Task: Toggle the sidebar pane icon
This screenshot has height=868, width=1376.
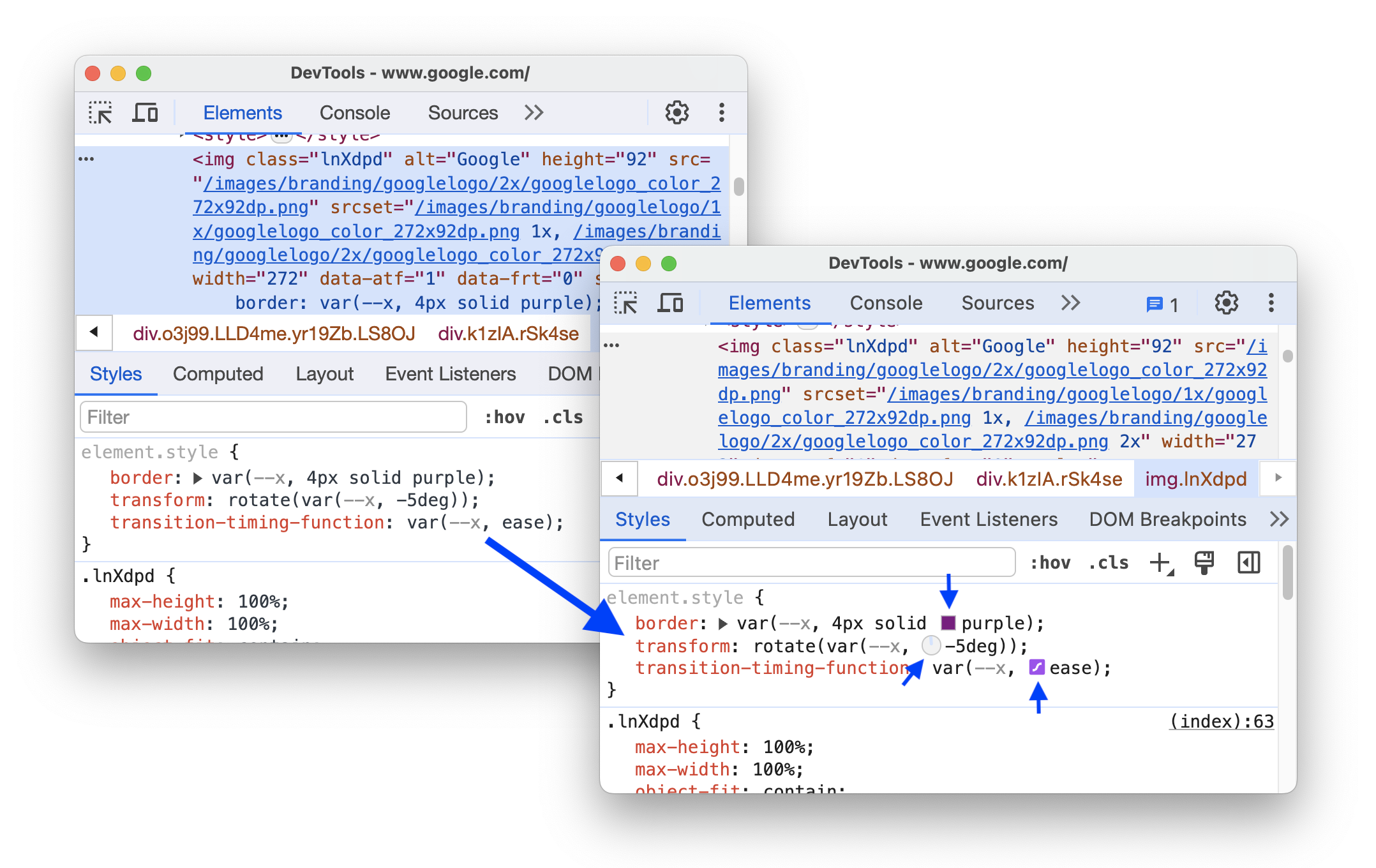Action: coord(1249,562)
